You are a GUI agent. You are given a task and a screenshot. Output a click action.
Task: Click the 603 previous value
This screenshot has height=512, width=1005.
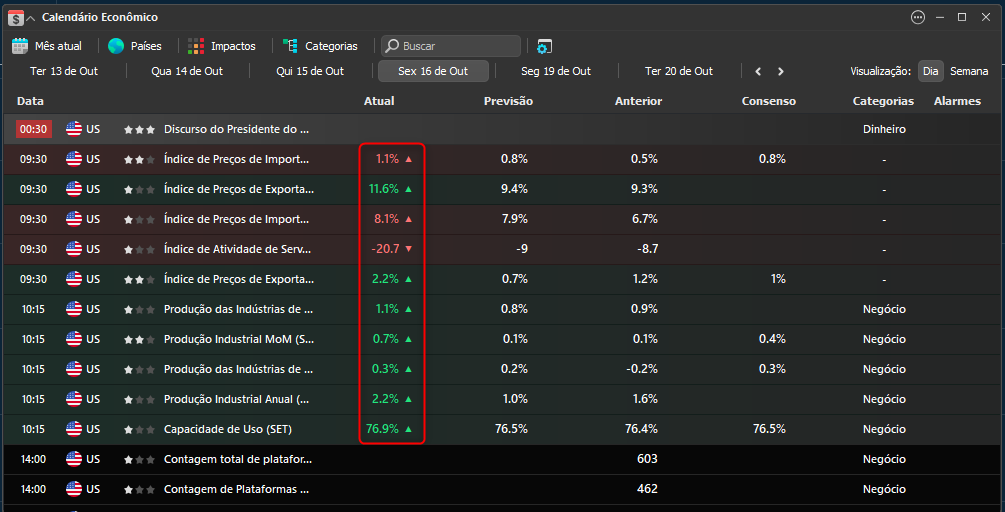(647, 459)
